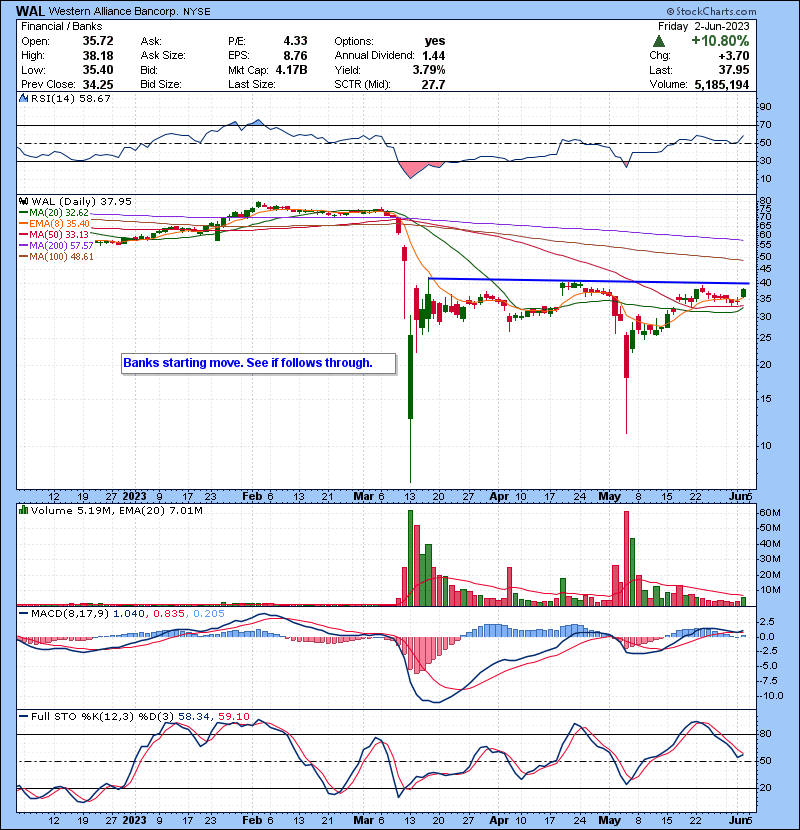The height and width of the screenshot is (830, 800).
Task: Click the Last Size: label
Action: (x=251, y=84)
